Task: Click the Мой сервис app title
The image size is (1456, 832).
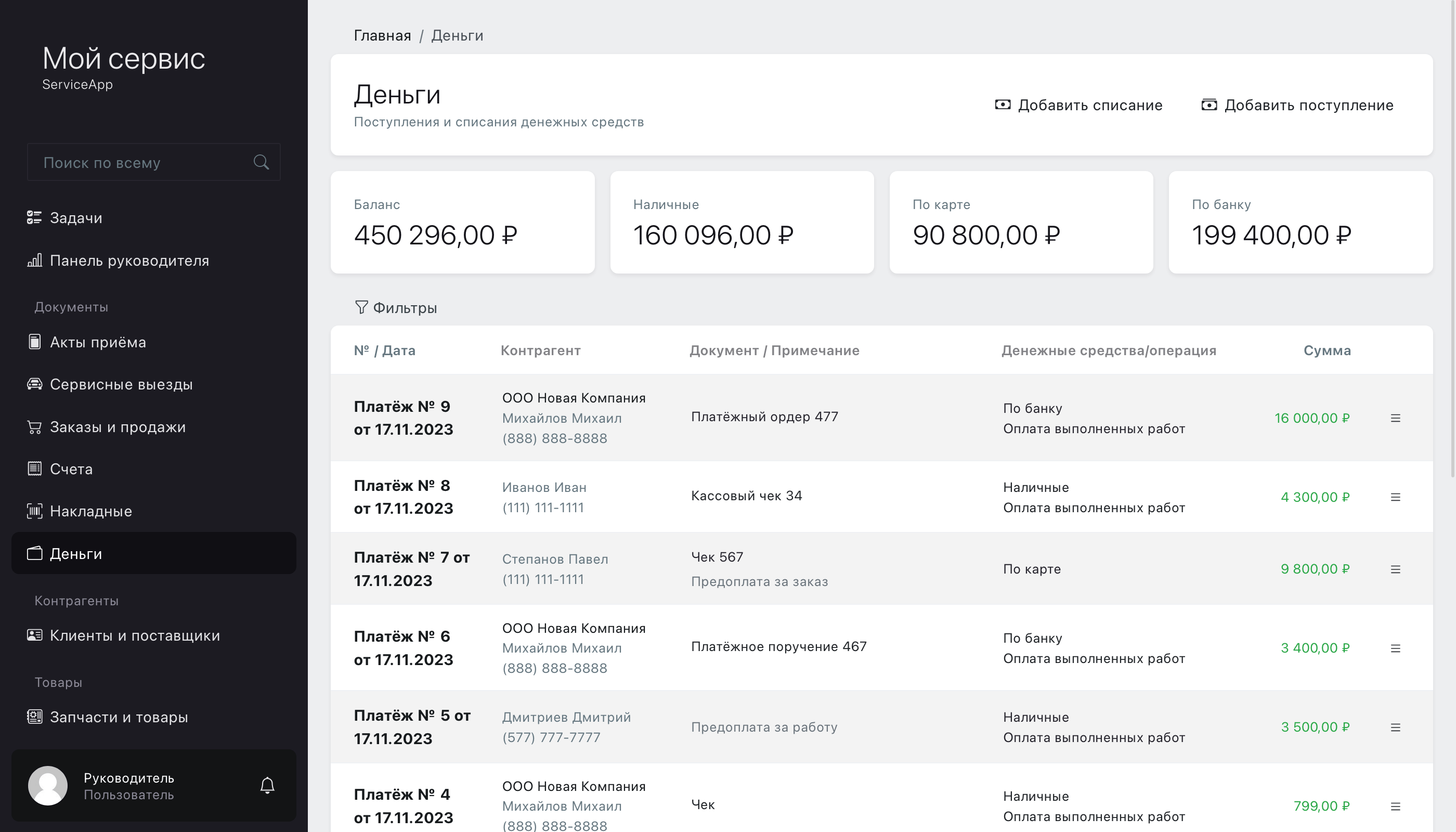Action: 123,58
